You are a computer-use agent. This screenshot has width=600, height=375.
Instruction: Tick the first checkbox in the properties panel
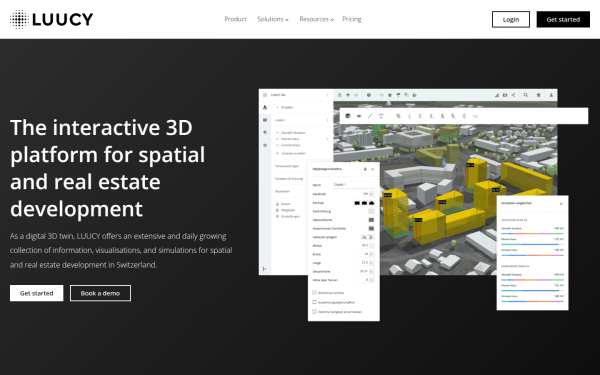315,293
